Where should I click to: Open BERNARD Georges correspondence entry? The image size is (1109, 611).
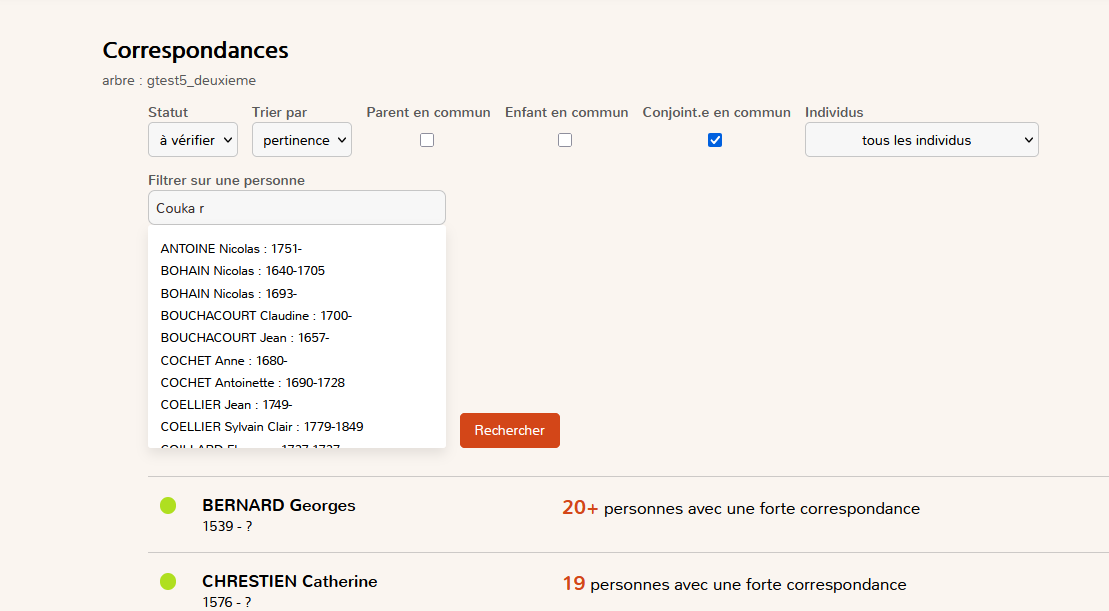pyautogui.click(x=278, y=506)
